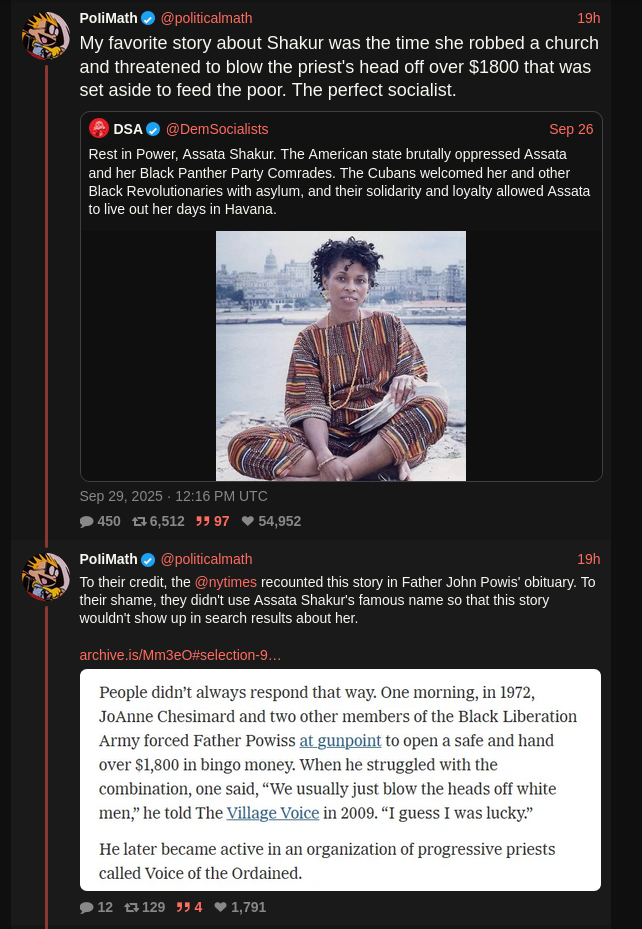Click the 19h timestamp on first tweet
The height and width of the screenshot is (929, 642).
[589, 18]
